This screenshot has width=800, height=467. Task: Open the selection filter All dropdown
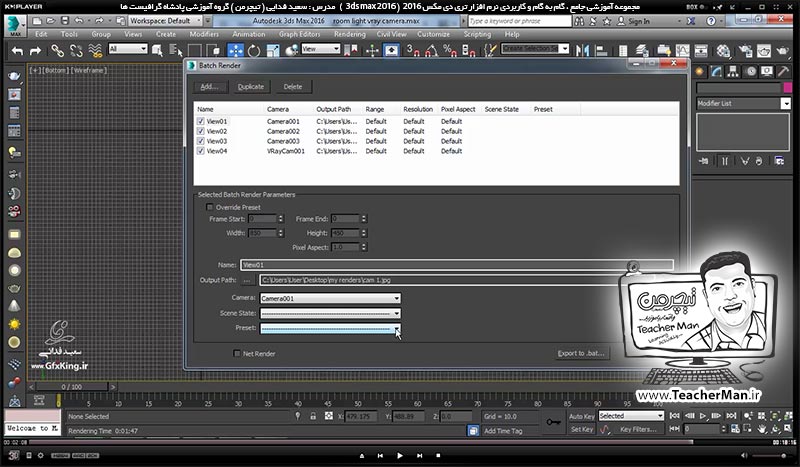point(128,49)
